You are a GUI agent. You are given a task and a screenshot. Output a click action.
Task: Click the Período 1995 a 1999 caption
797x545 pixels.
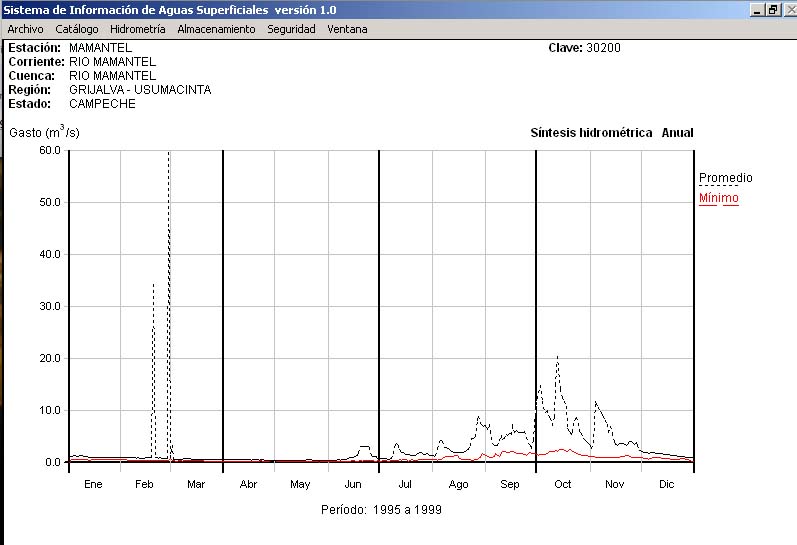pos(381,509)
